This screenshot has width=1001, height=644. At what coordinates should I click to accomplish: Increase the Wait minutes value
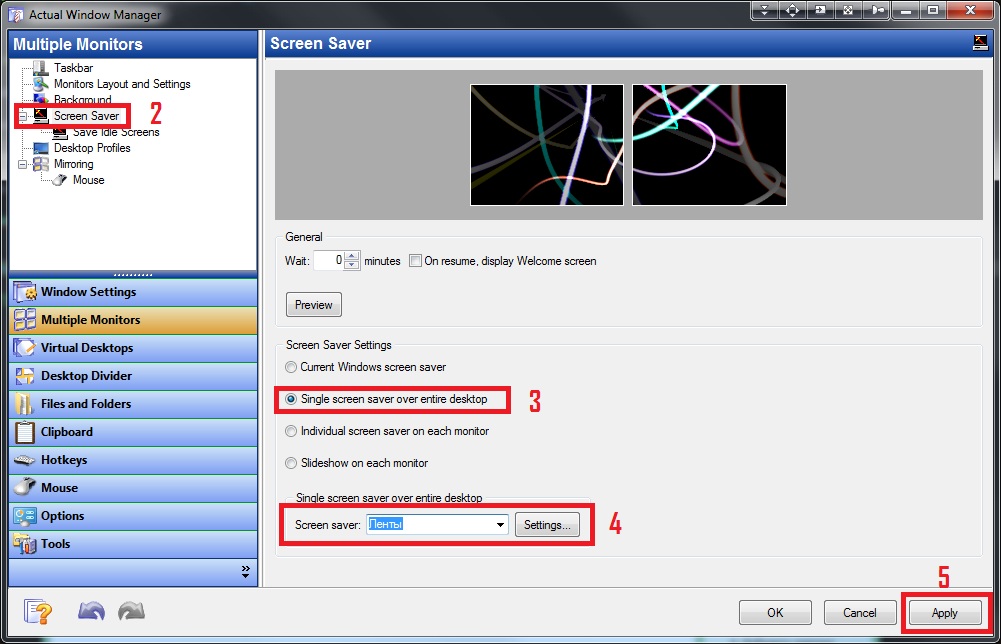point(352,257)
